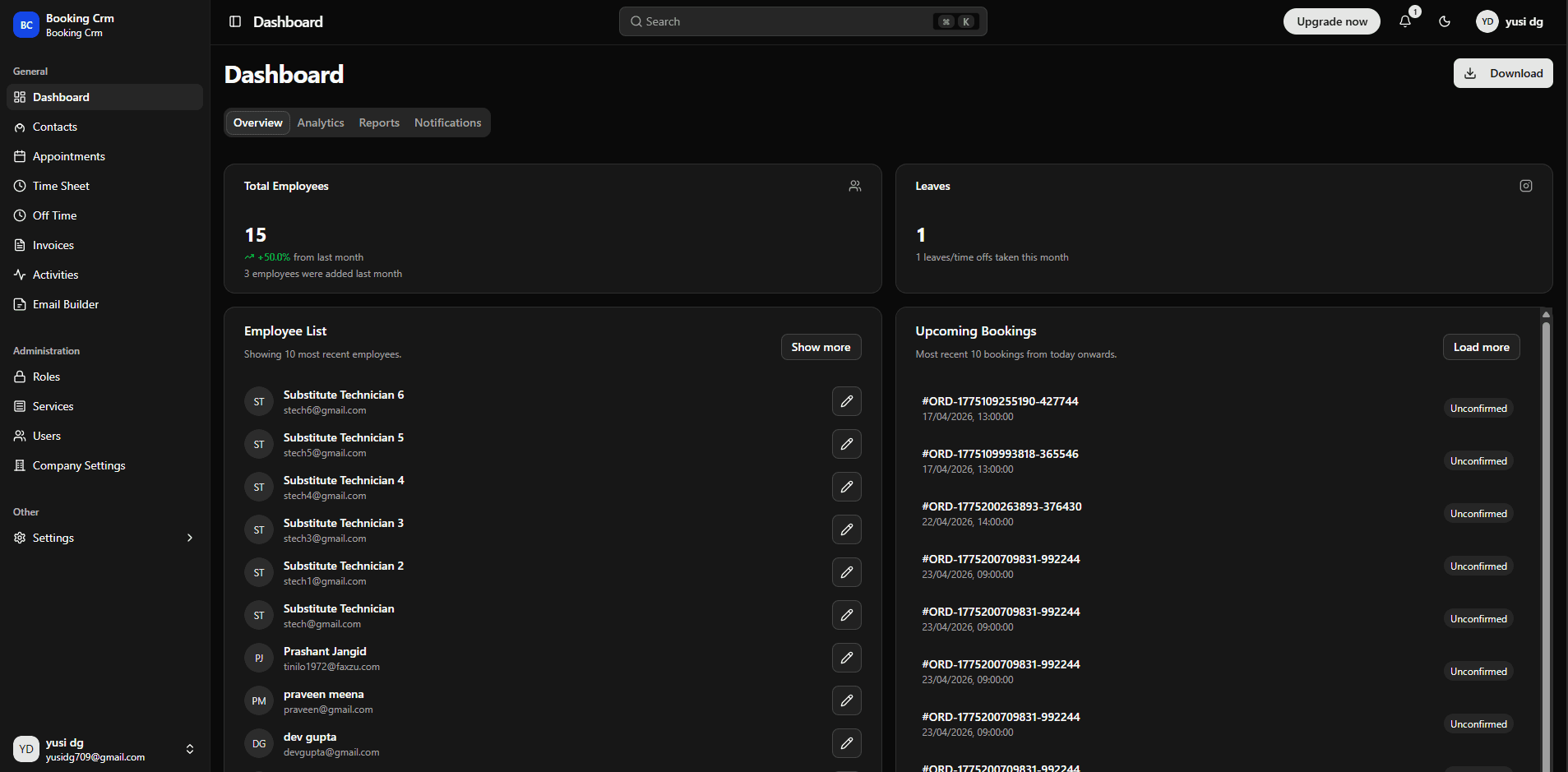Image resolution: width=1568 pixels, height=772 pixels.
Task: Click Load more in Upcoming Bookings
Action: click(1482, 347)
